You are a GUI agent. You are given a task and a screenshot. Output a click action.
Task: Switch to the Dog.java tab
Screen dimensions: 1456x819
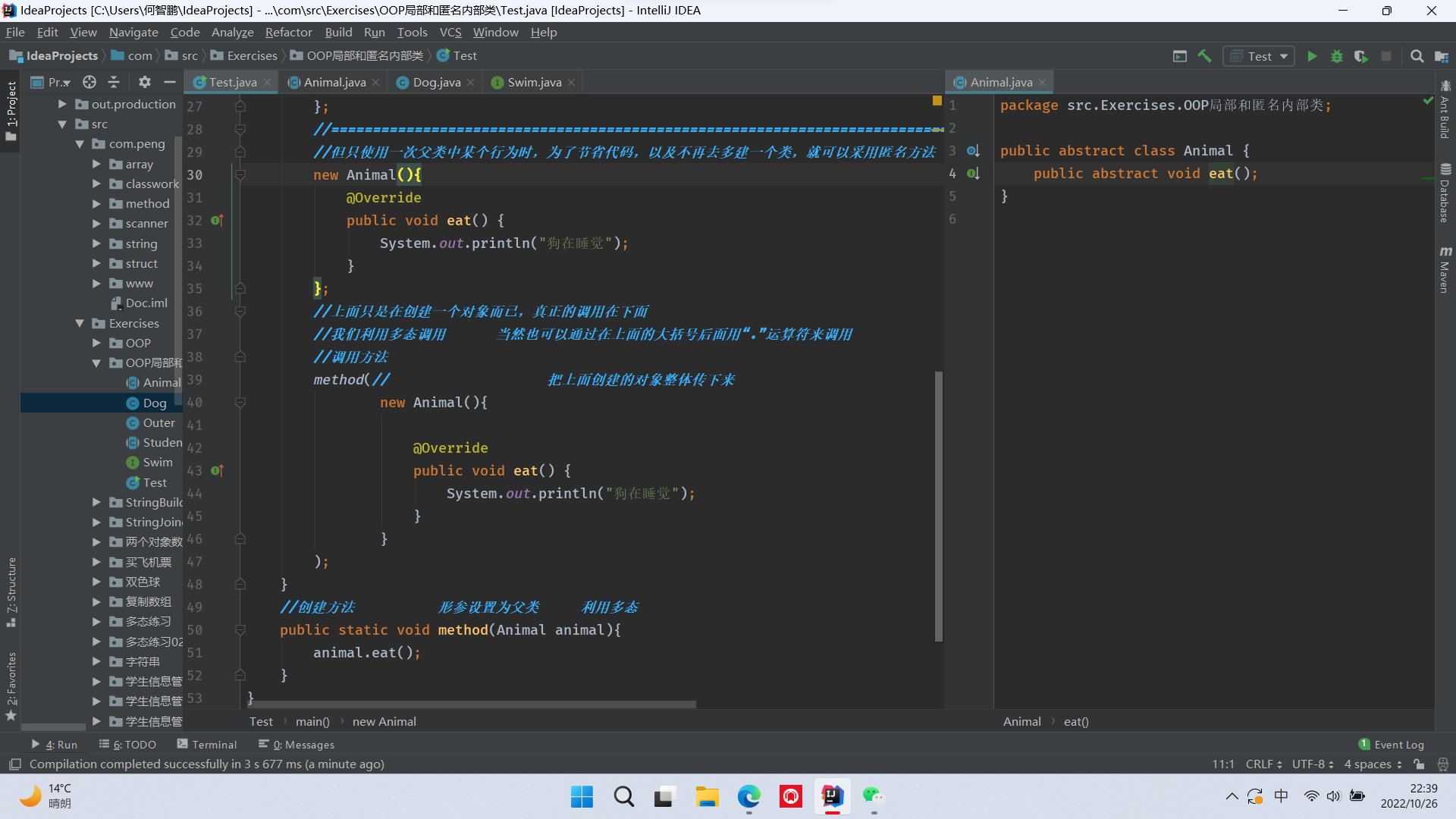436,82
